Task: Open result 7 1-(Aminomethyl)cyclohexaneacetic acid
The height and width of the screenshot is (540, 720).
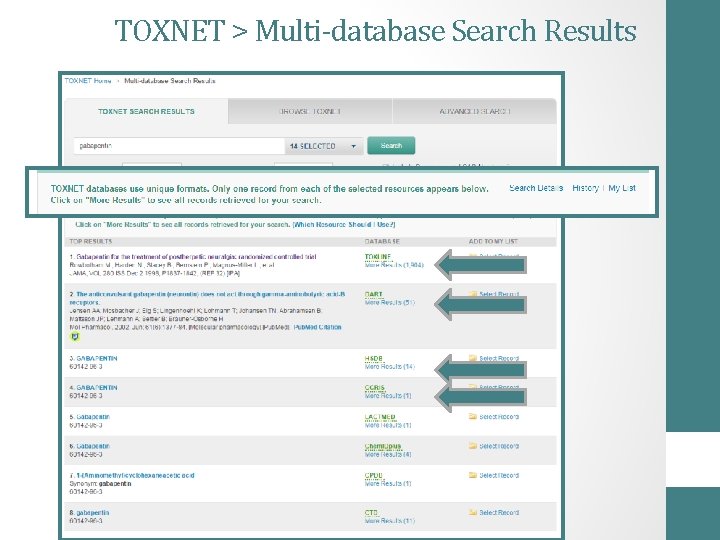Action: (x=135, y=476)
